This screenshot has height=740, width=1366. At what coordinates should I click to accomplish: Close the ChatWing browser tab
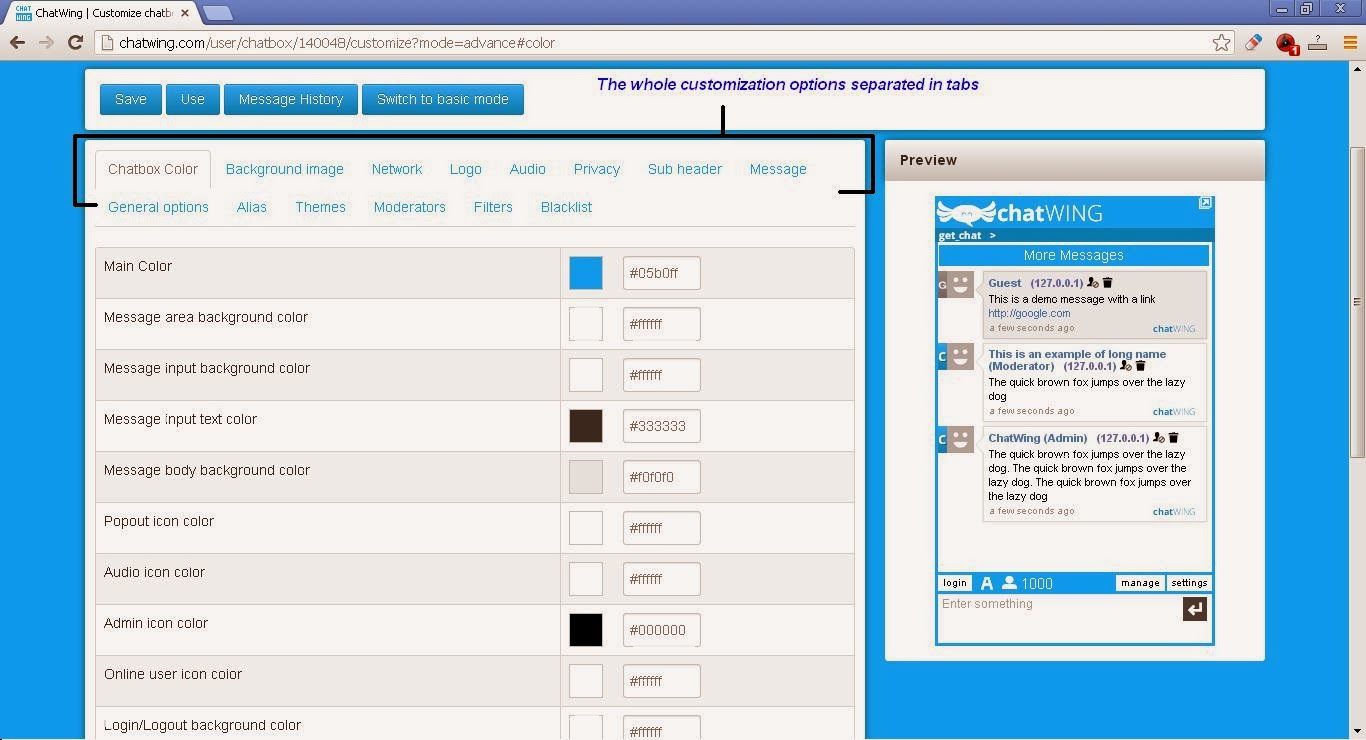[185, 13]
